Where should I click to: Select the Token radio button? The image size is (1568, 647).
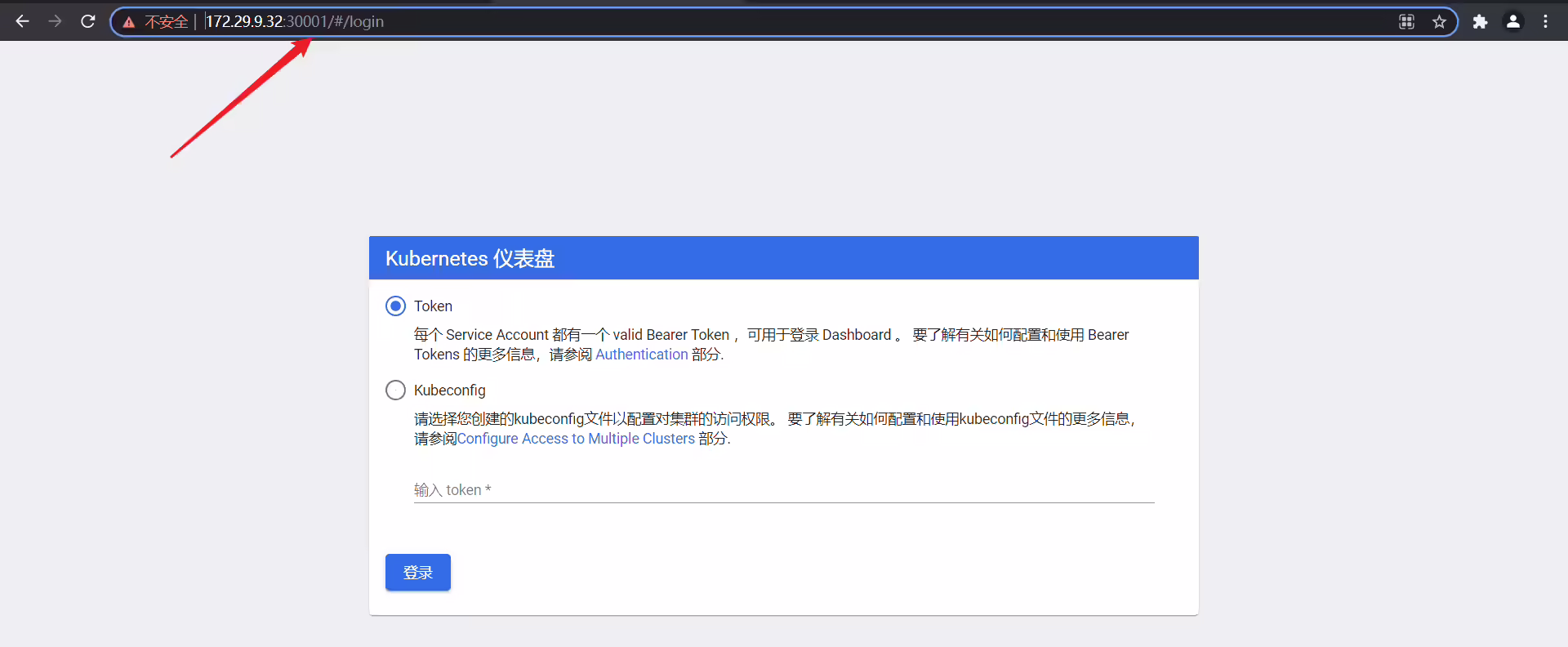395,306
